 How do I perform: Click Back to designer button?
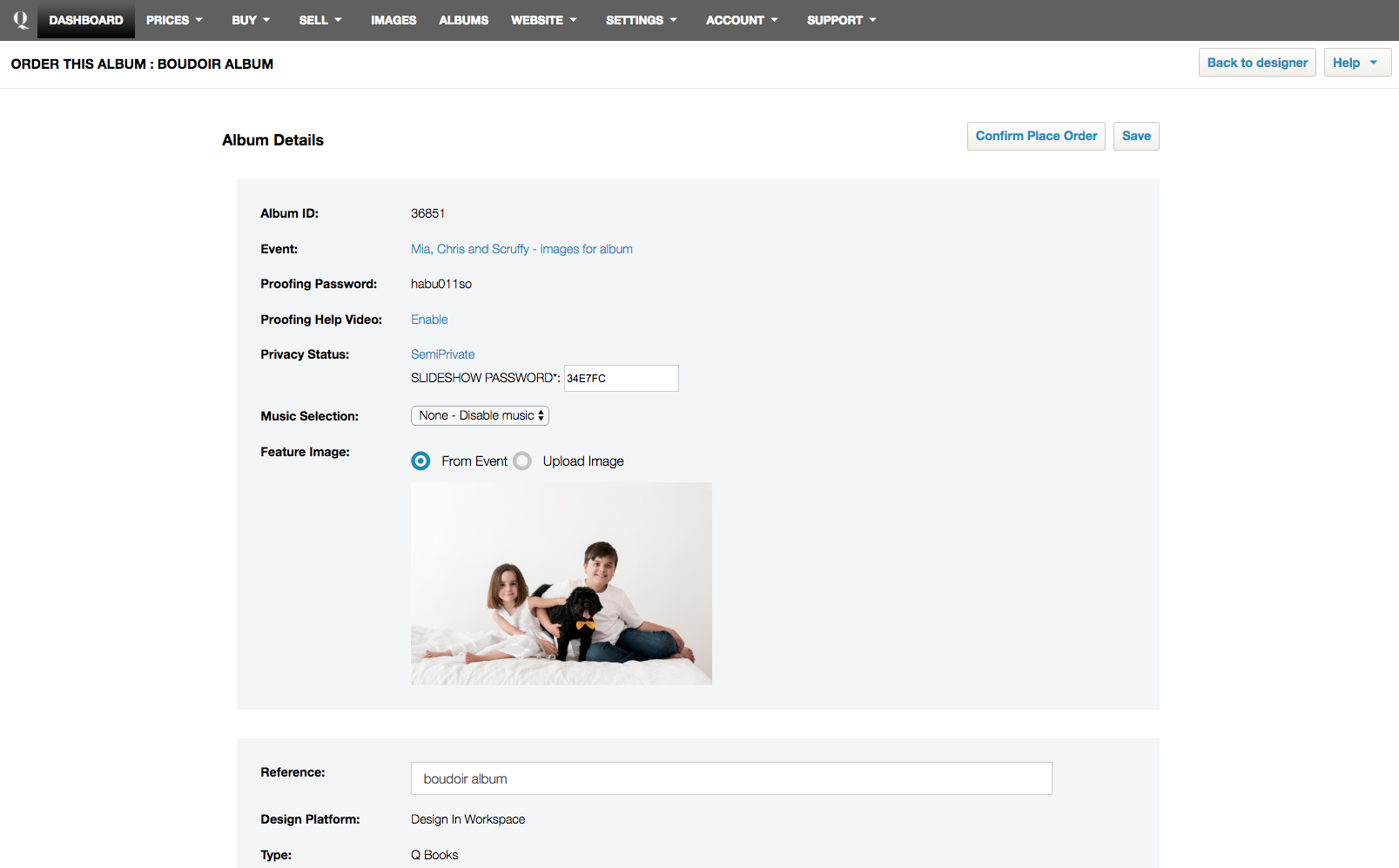pyautogui.click(x=1256, y=63)
